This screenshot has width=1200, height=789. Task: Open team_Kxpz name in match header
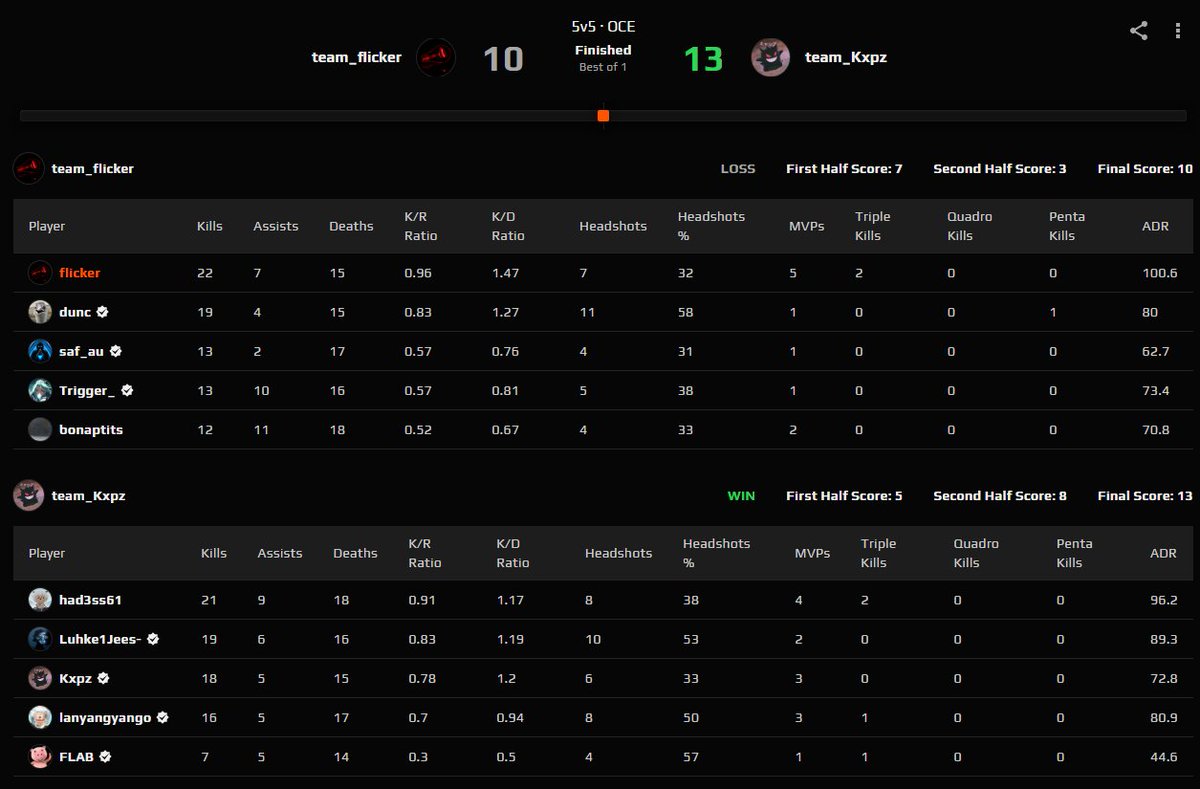pyautogui.click(x=846, y=57)
